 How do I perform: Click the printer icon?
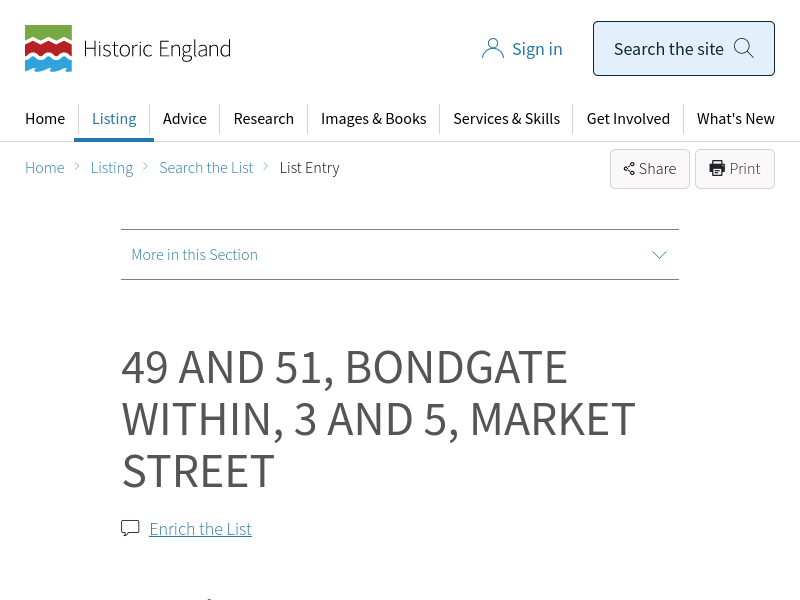coord(717,169)
